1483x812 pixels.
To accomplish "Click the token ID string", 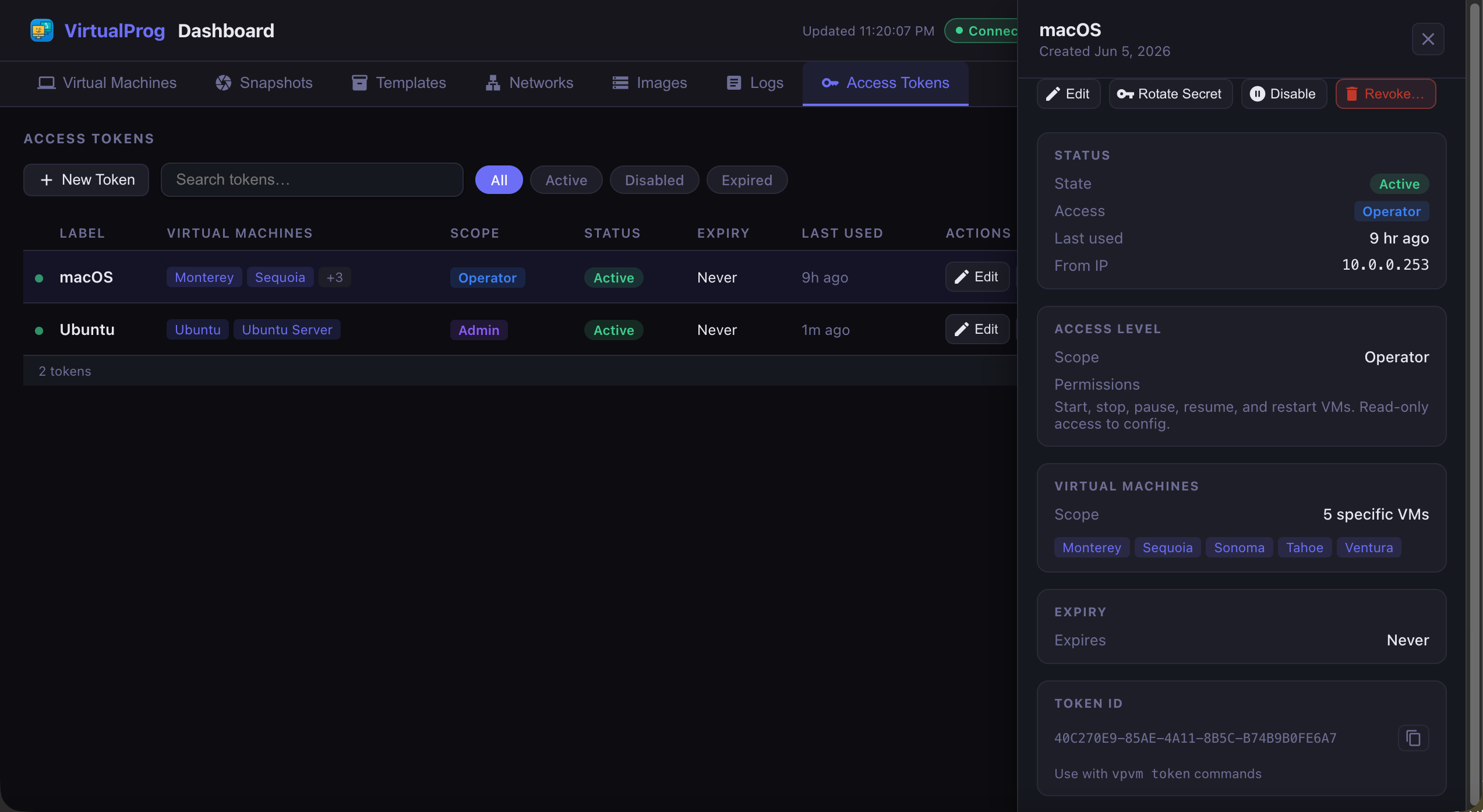I will point(1195,738).
